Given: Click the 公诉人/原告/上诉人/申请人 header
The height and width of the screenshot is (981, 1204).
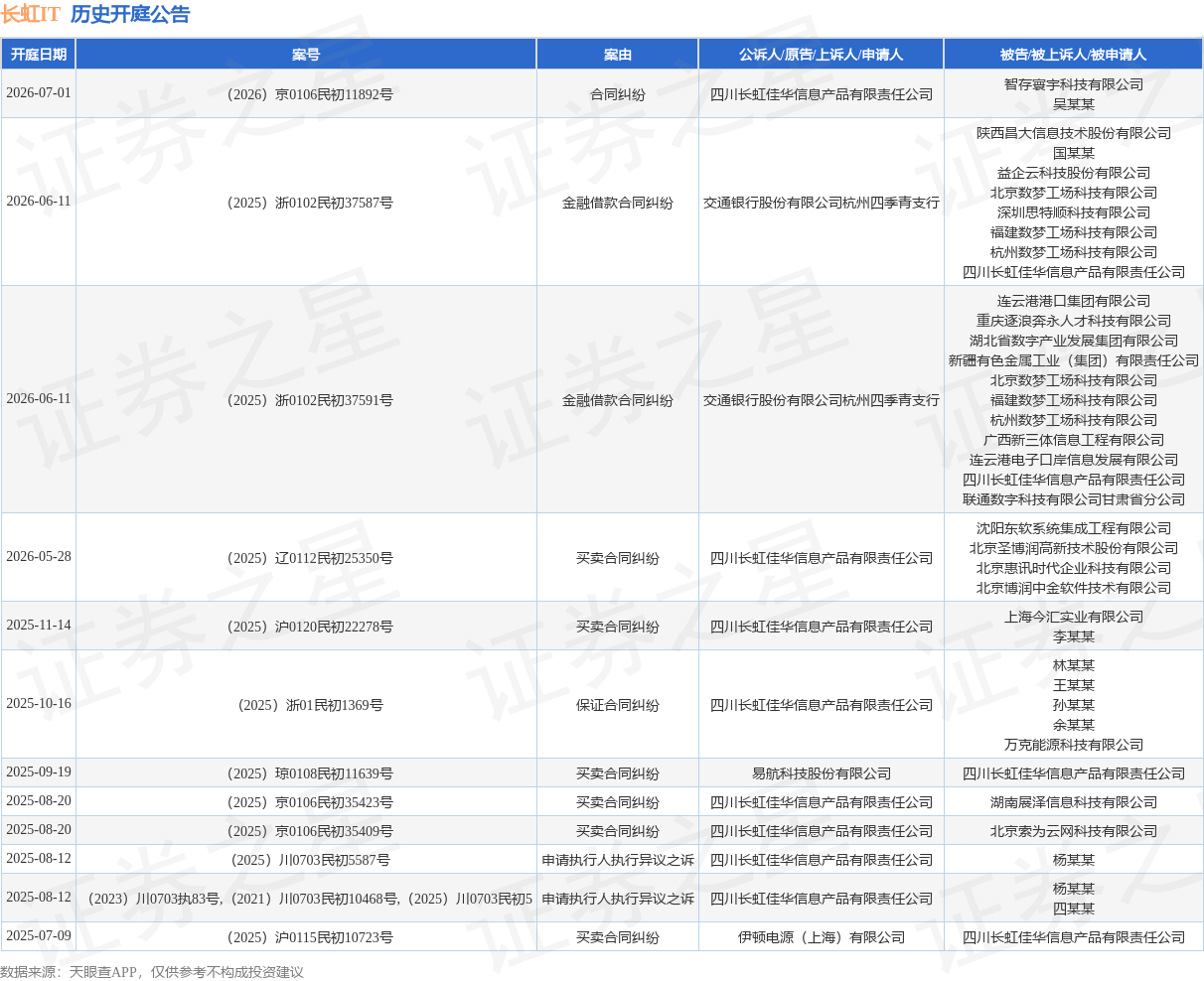Looking at the screenshot, I should click(x=822, y=55).
